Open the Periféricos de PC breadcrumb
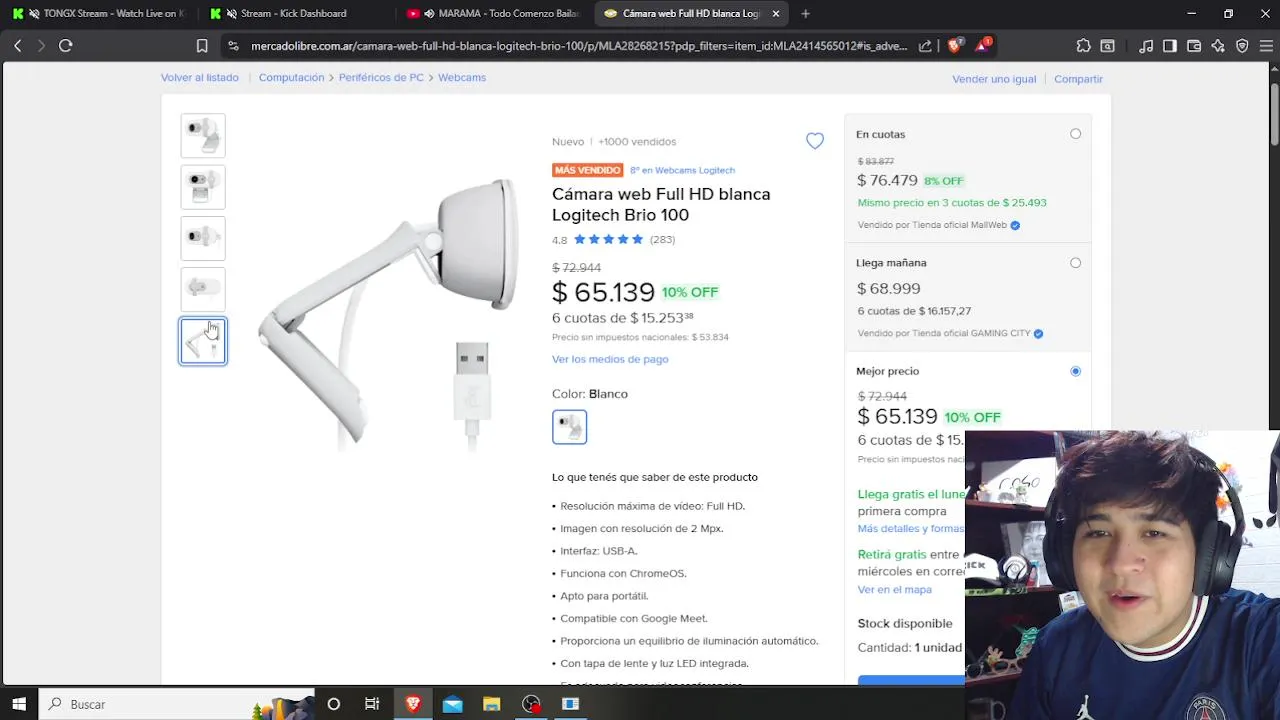1280x720 pixels. click(381, 77)
